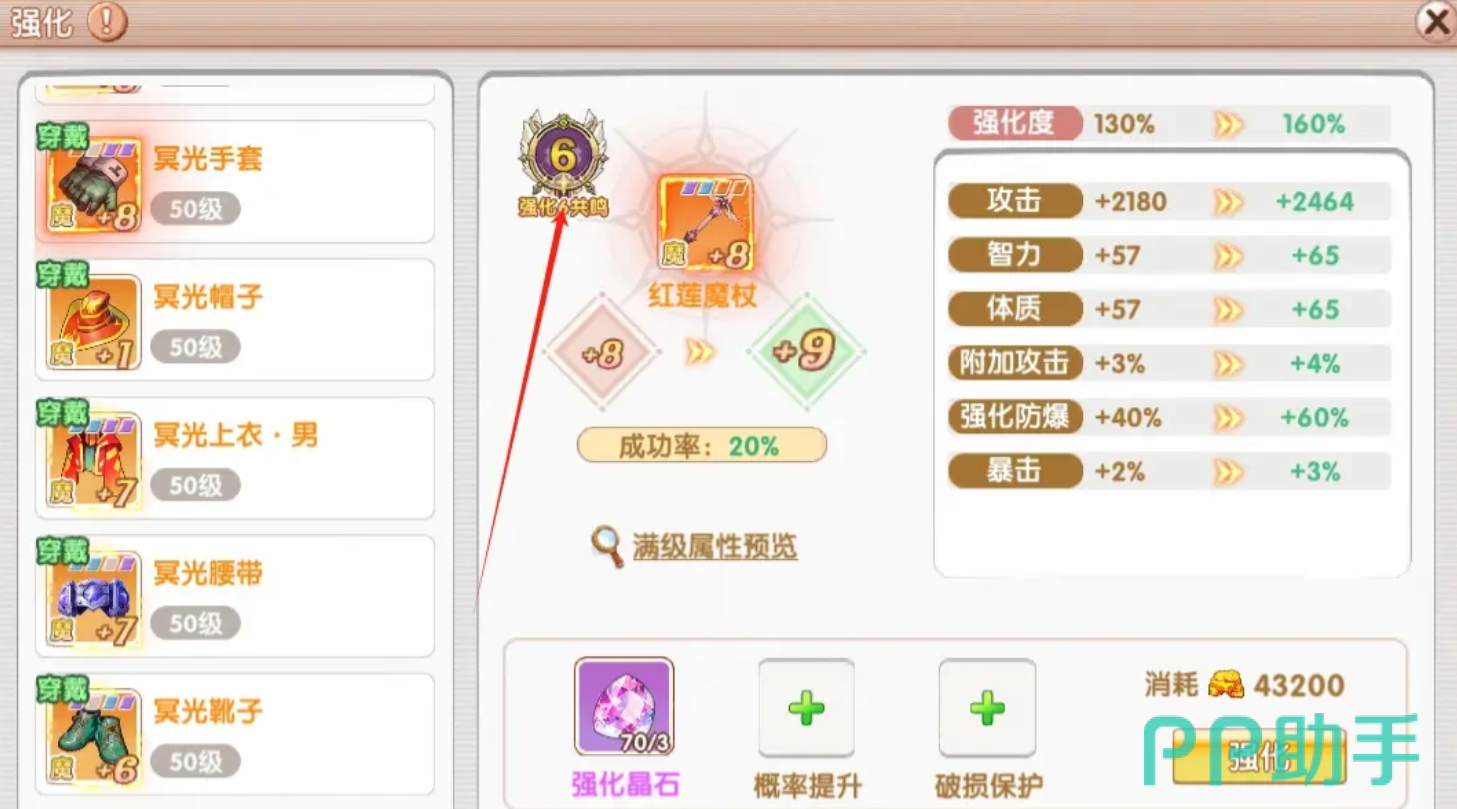
Task: Choose 冥光上衣·男 equipment entry
Action: (x=235, y=458)
